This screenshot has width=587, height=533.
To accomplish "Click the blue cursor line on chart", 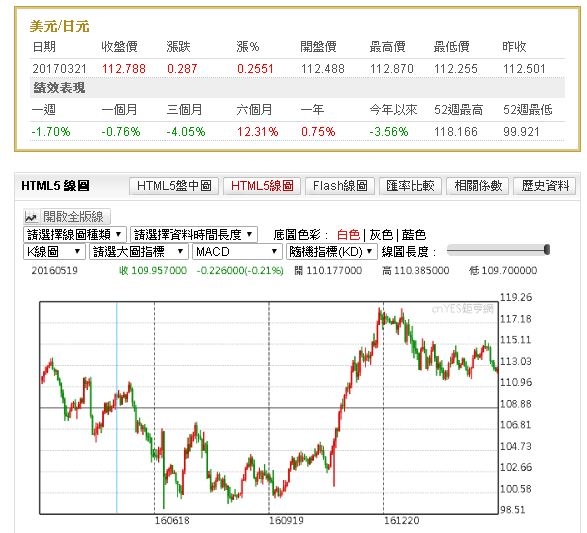I will [x=117, y=408].
